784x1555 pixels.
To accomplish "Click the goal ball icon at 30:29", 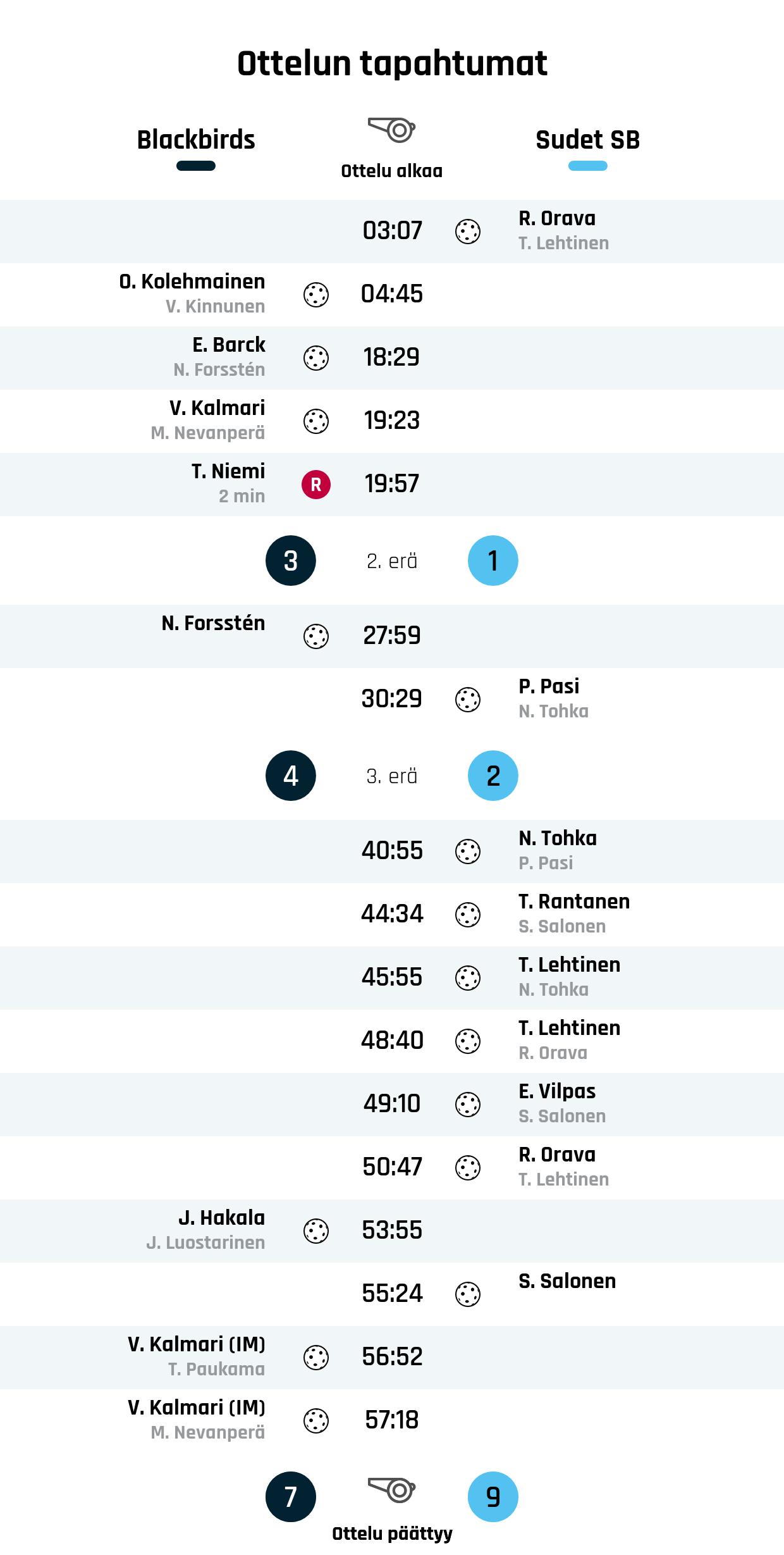I will 468,700.
